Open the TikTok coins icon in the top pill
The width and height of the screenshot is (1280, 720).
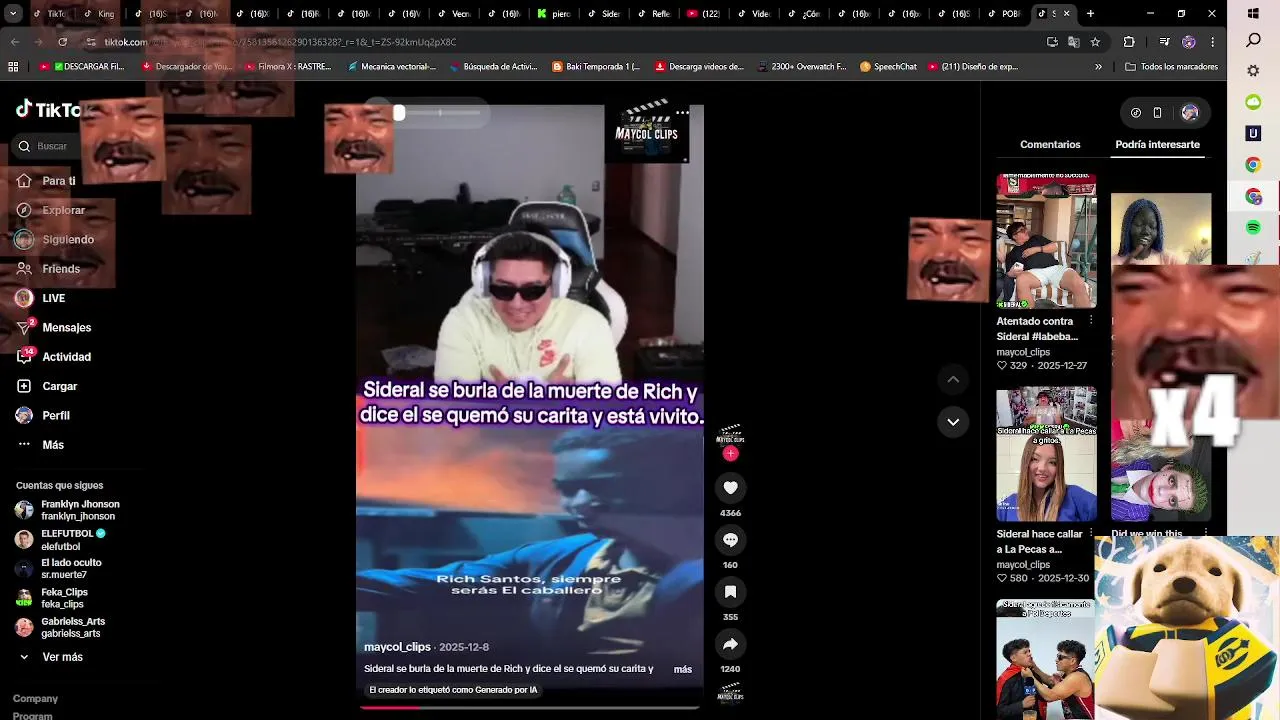tap(1136, 113)
